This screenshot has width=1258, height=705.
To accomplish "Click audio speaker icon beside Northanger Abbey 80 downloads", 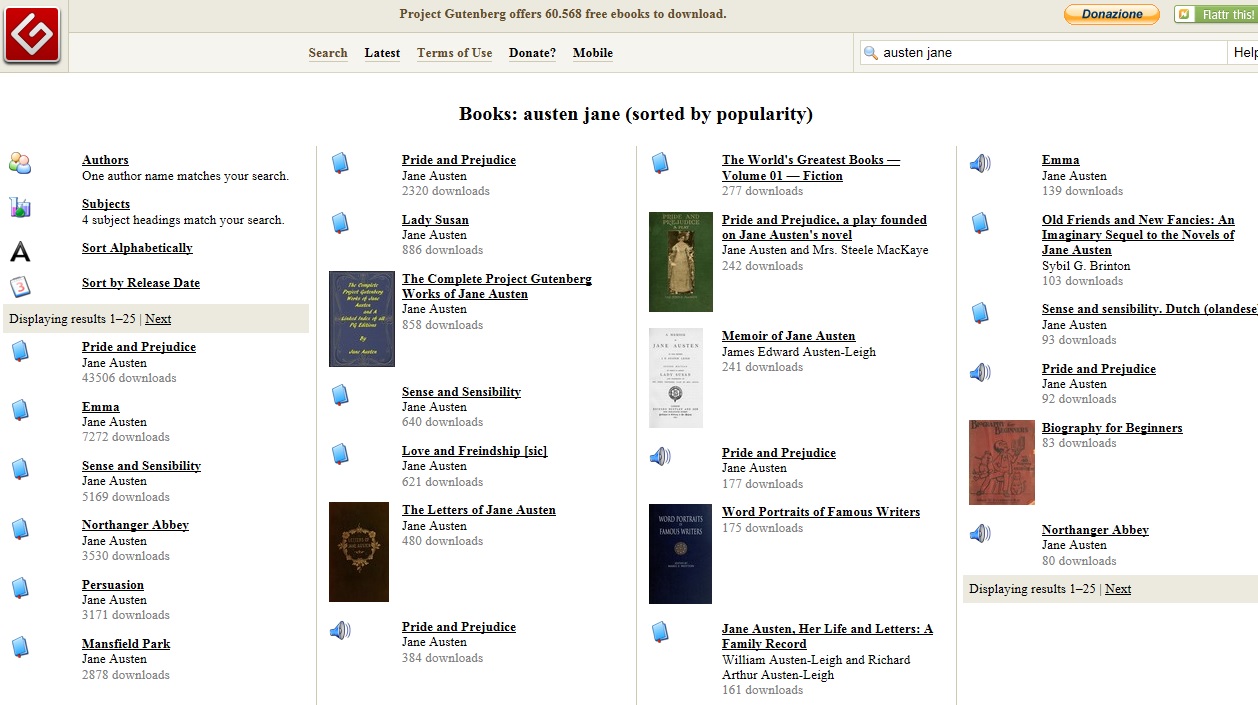I will point(980,533).
